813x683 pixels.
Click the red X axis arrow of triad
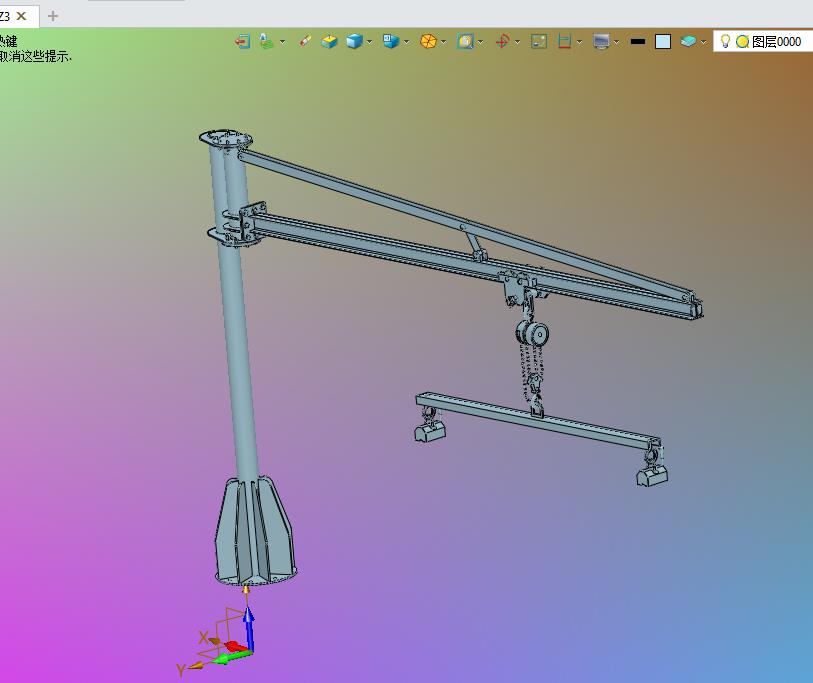click(236, 646)
